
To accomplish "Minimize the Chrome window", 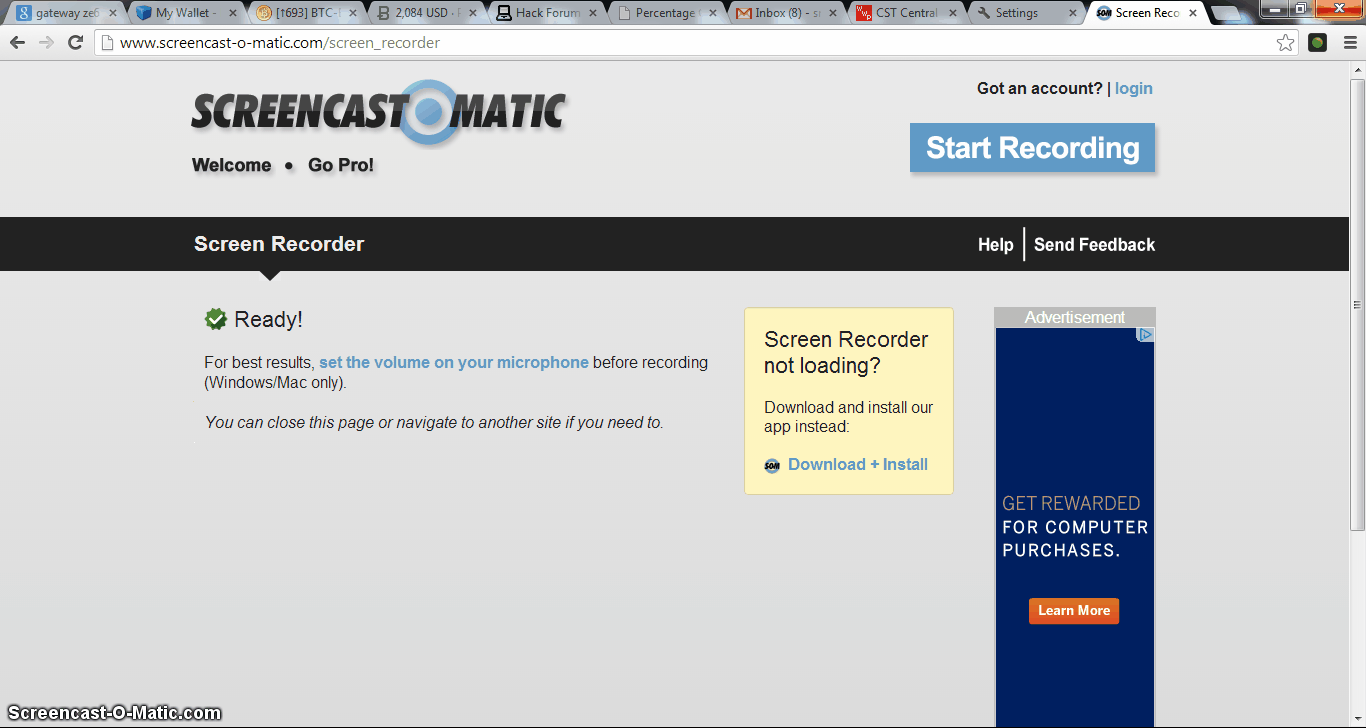I will [x=1273, y=7].
